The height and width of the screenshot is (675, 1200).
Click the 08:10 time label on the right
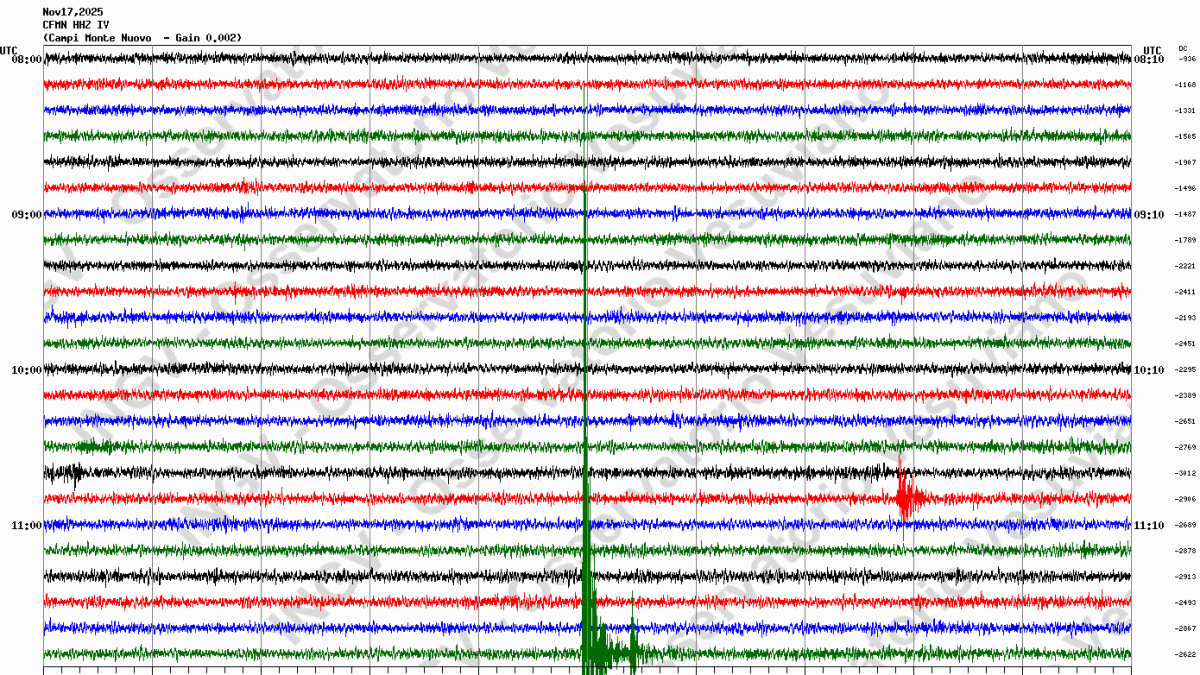(1148, 59)
